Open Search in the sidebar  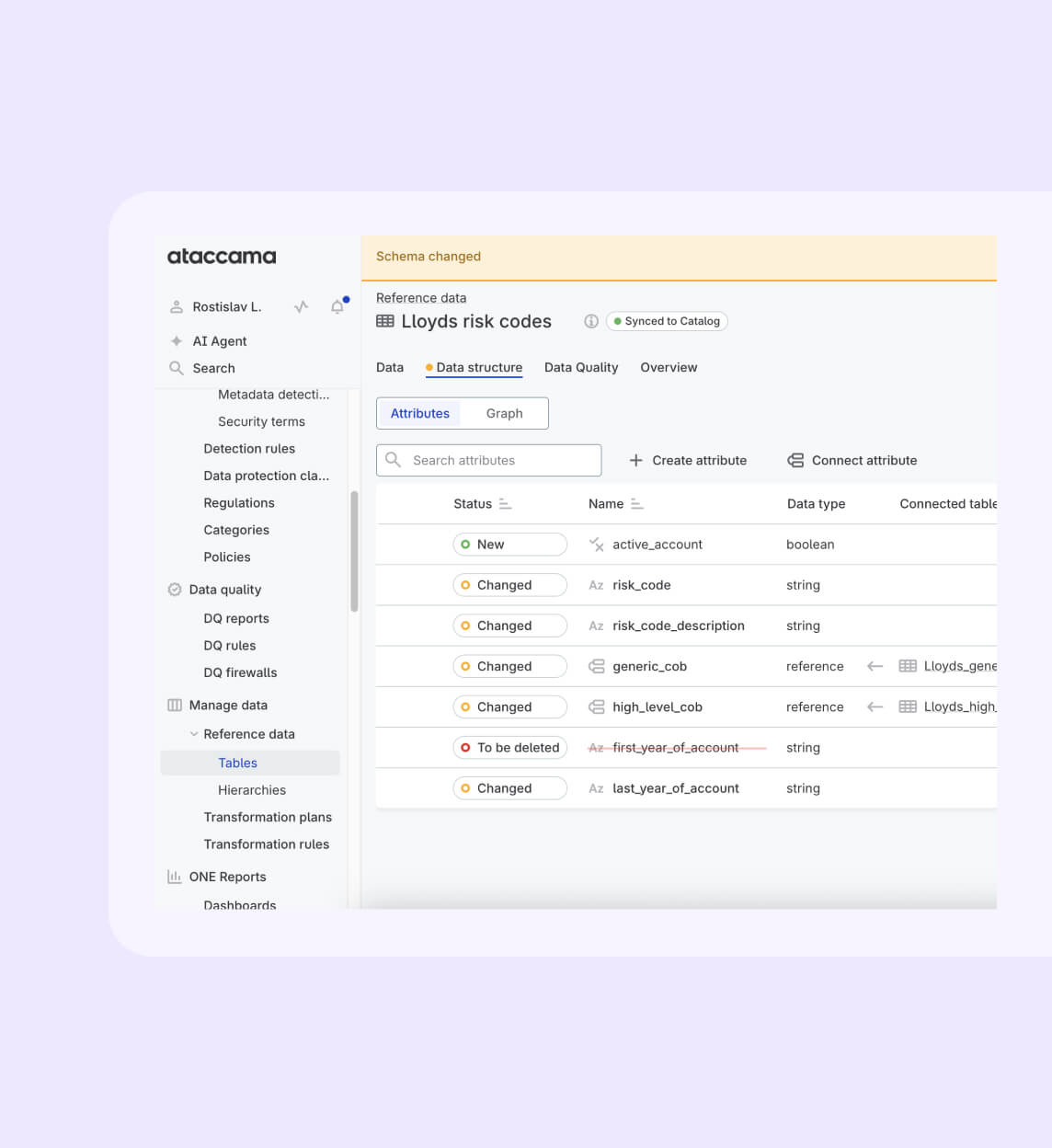[214, 368]
